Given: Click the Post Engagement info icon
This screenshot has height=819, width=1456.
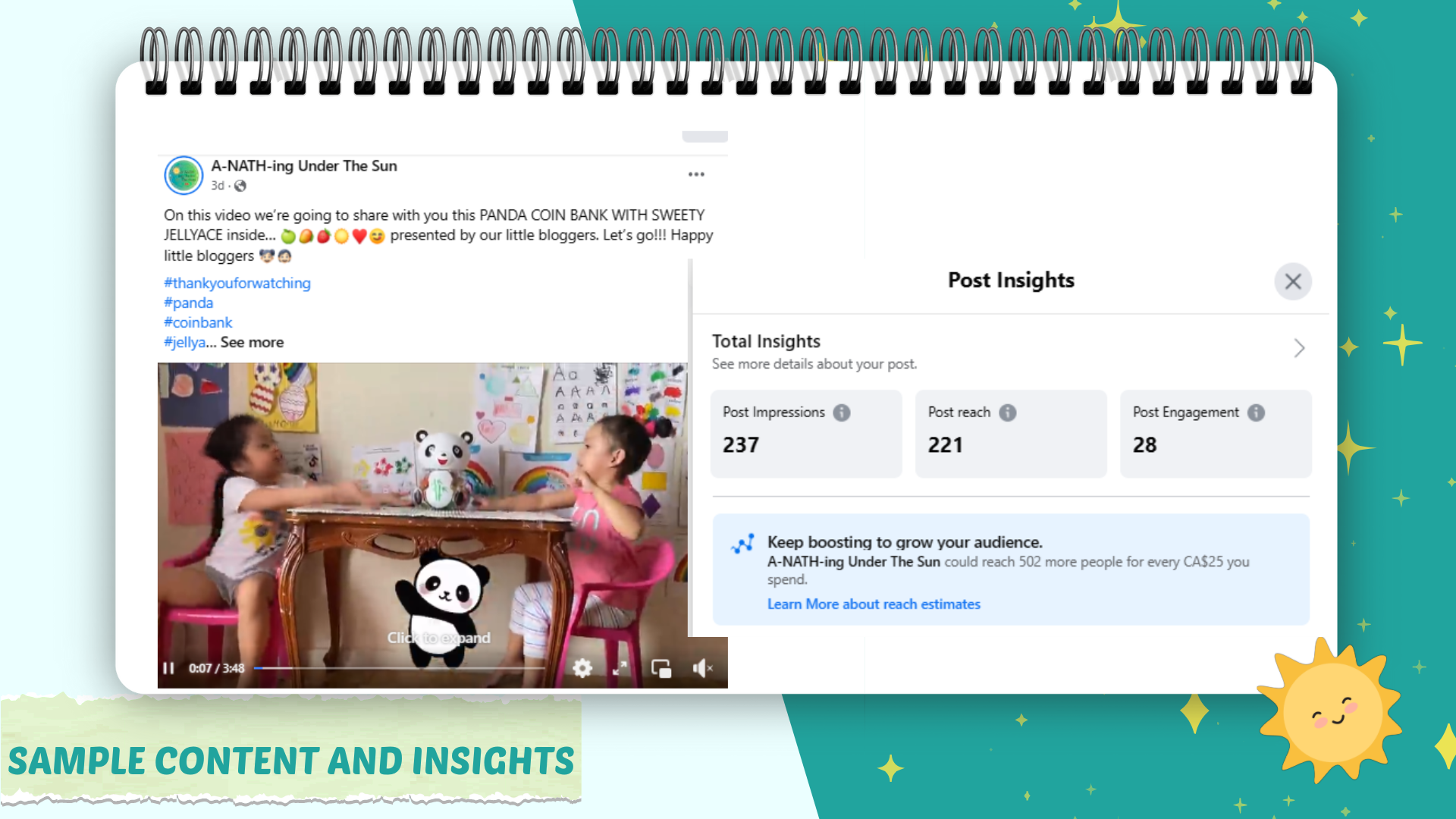Looking at the screenshot, I should tap(1257, 413).
